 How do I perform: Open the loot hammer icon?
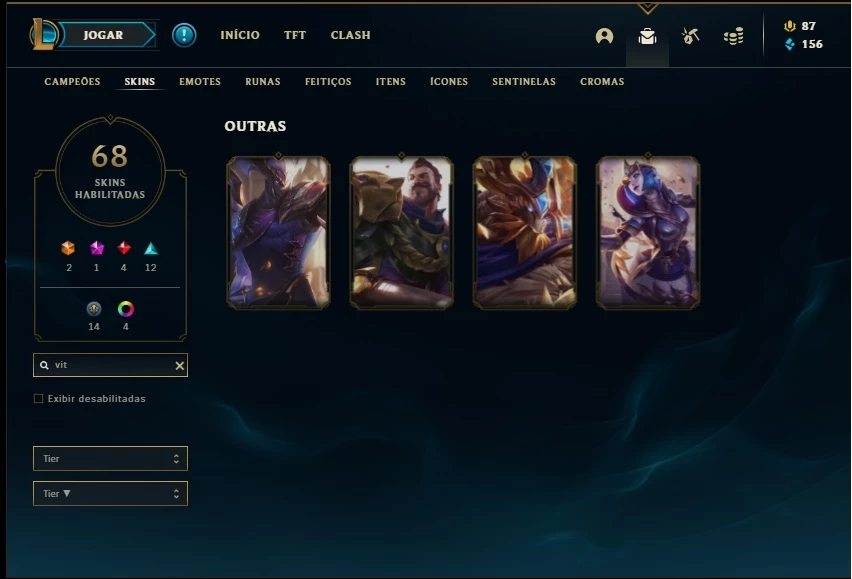[x=690, y=36]
